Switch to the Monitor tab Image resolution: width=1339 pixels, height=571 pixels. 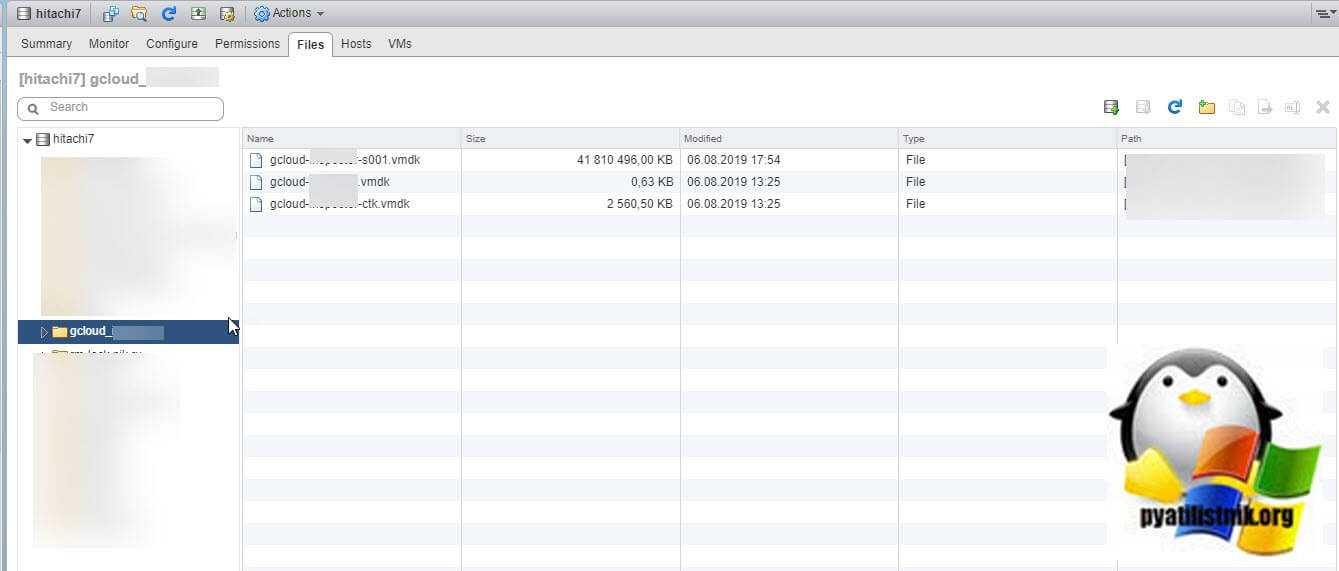pyautogui.click(x=109, y=44)
